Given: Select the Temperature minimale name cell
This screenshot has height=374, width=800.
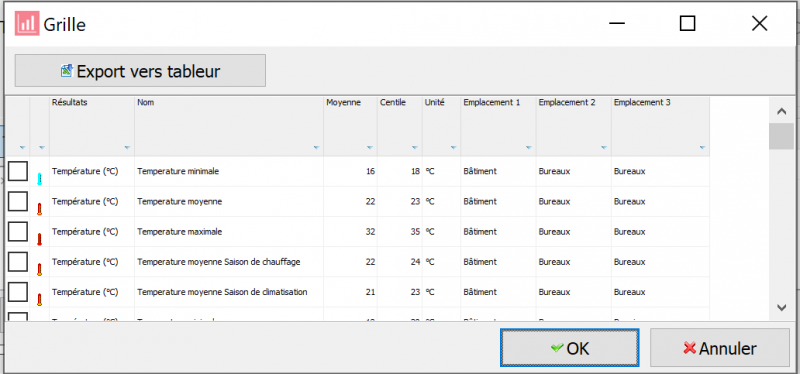Looking at the screenshot, I should 229,171.
